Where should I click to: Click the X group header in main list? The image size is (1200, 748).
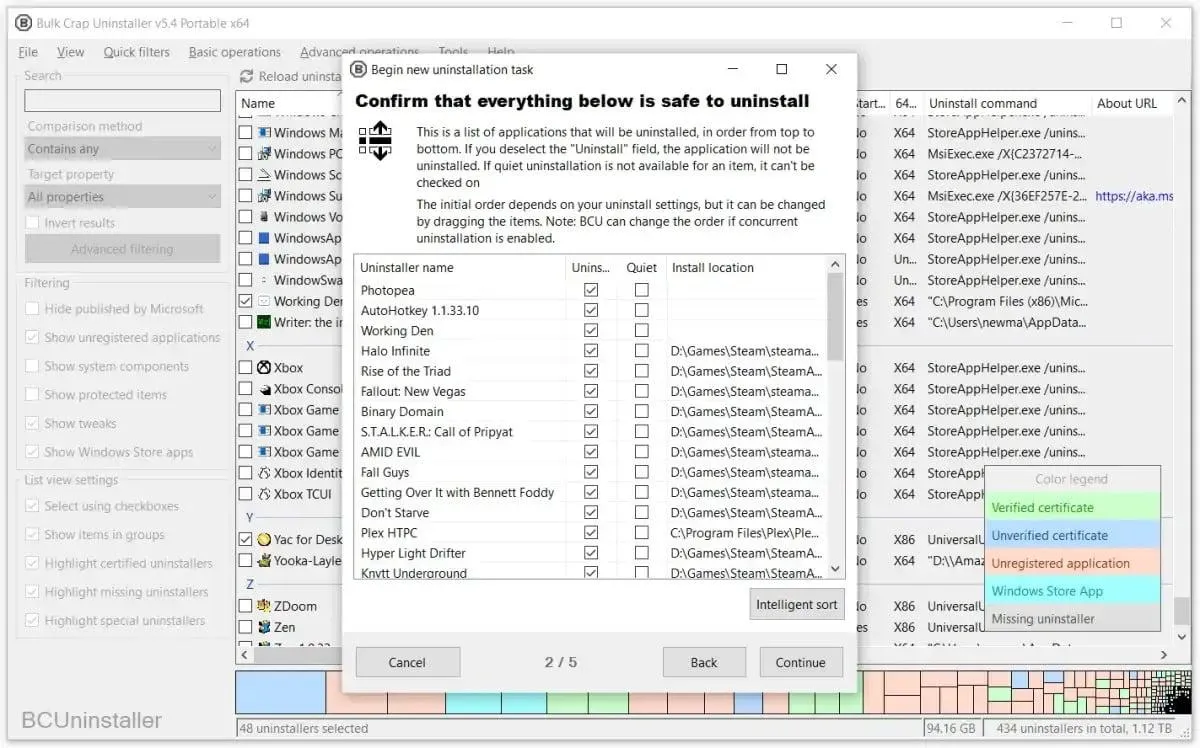(250, 346)
